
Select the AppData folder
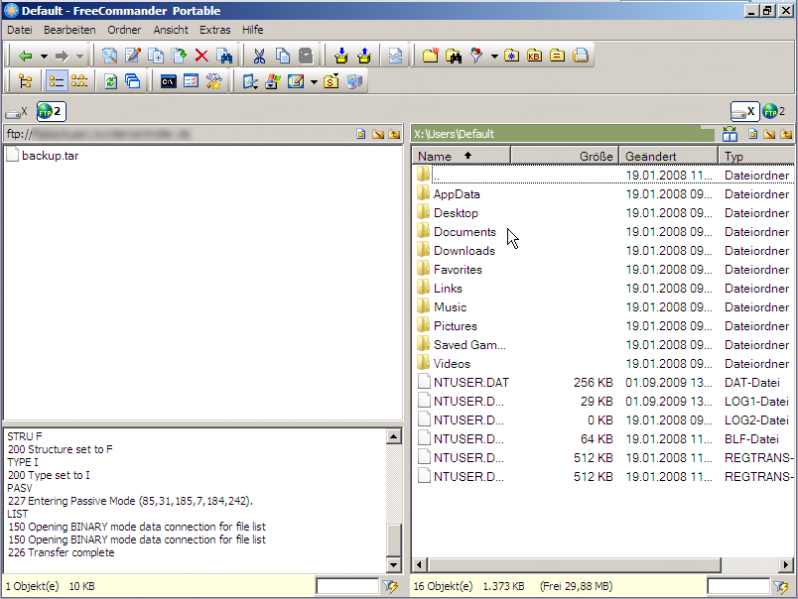457,194
